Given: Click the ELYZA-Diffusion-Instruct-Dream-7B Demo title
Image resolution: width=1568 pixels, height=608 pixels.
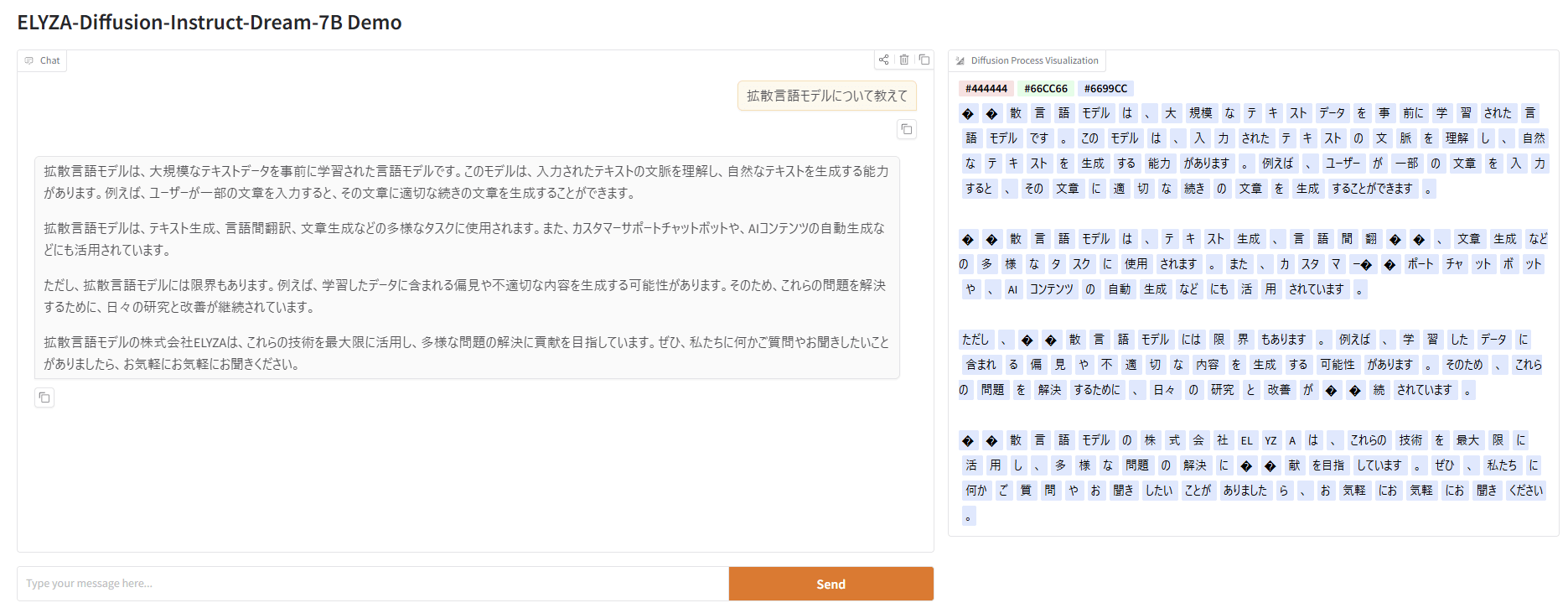Looking at the screenshot, I should (x=210, y=23).
